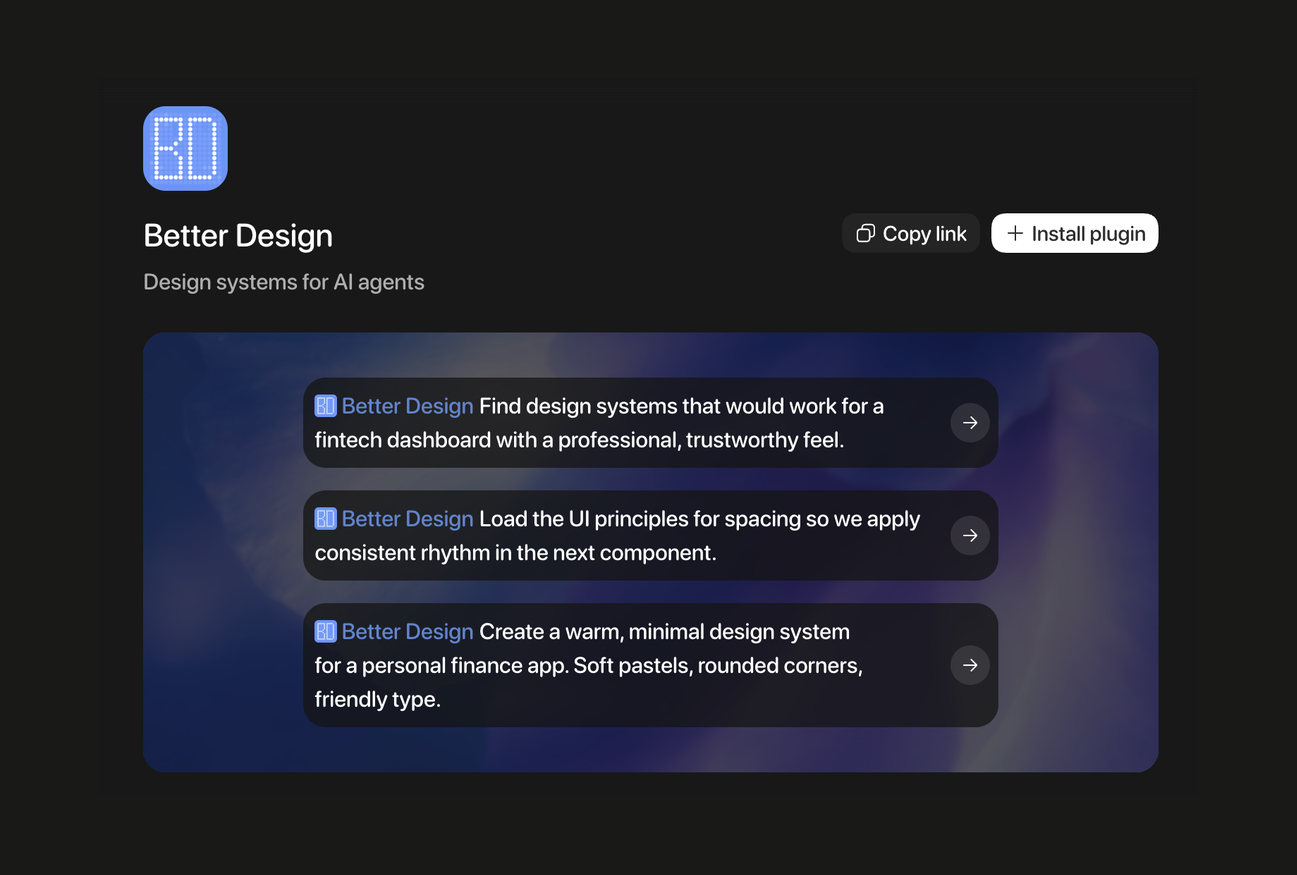Select the 'Find design systems' prompt text
Screen dimensions: 1297x875
pyautogui.click(x=600, y=423)
